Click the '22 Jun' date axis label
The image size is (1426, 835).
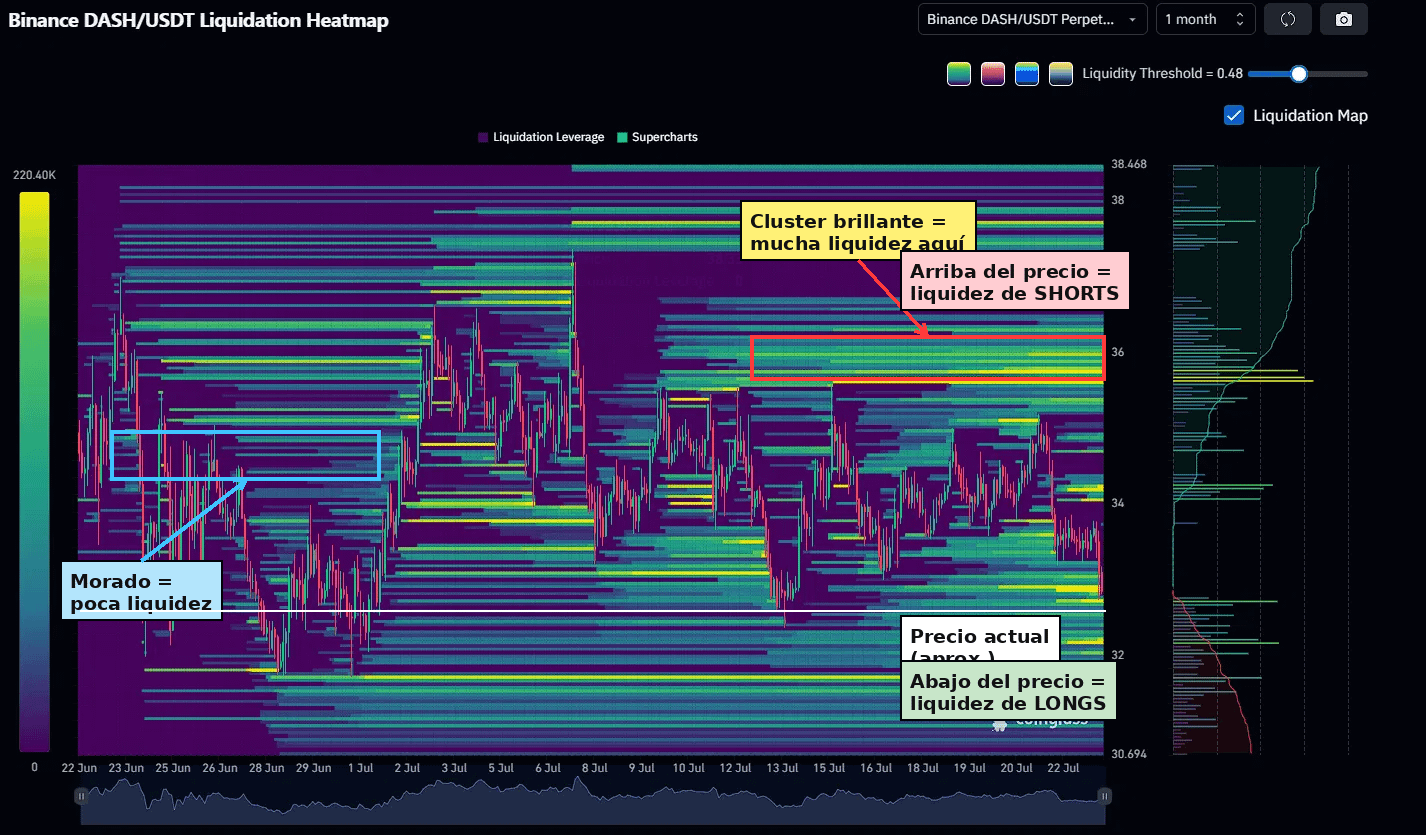click(79, 768)
